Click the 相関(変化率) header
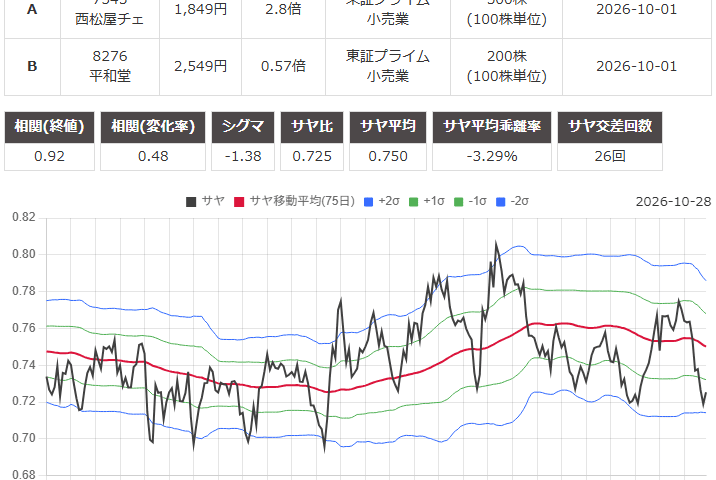The width and height of the screenshot is (716, 480). [153, 127]
